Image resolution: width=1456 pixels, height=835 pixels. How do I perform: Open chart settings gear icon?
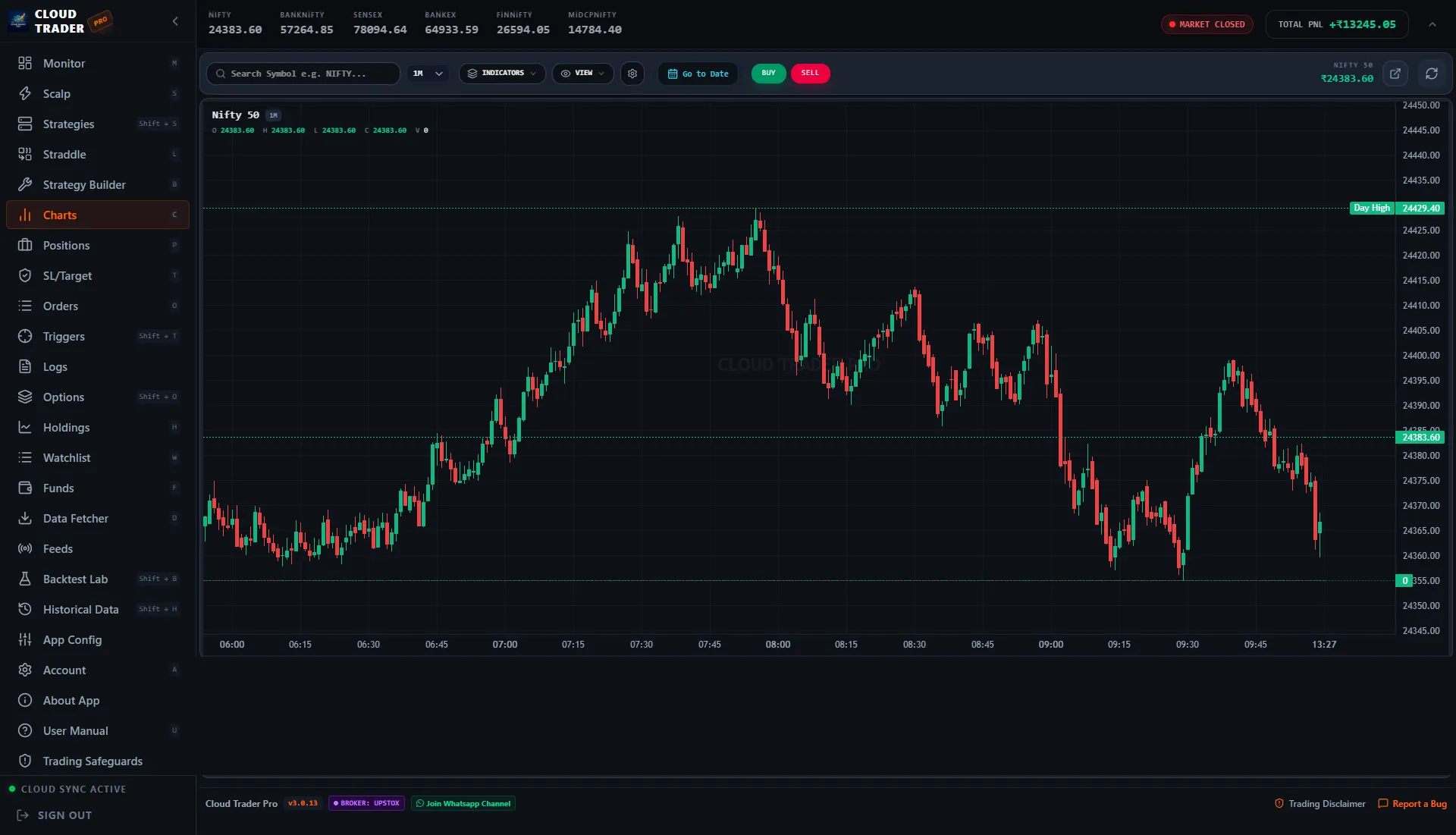point(632,74)
